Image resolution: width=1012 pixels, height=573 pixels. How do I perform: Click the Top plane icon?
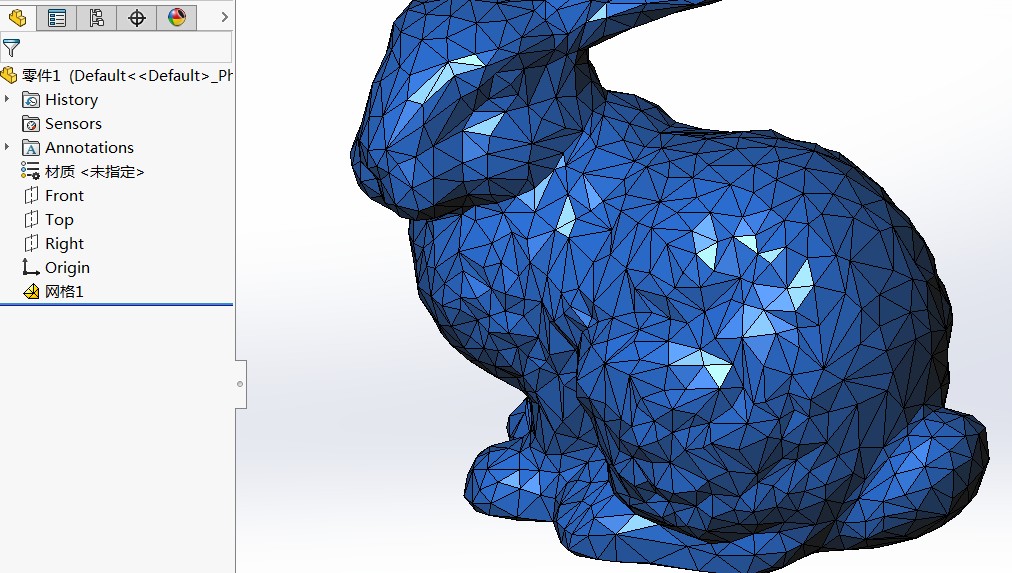coord(31,219)
